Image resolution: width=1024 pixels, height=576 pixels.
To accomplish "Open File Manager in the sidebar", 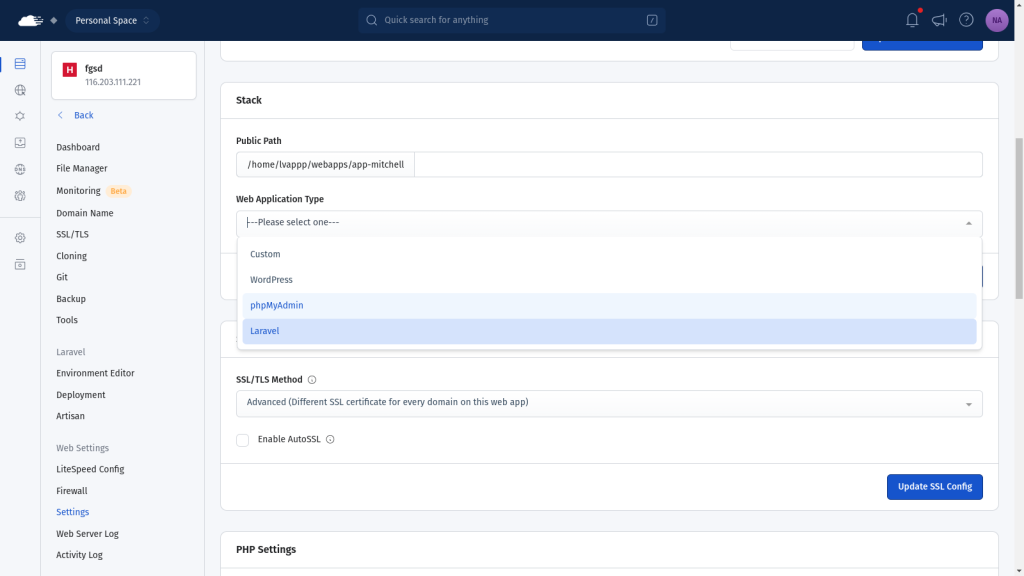I will point(82,169).
